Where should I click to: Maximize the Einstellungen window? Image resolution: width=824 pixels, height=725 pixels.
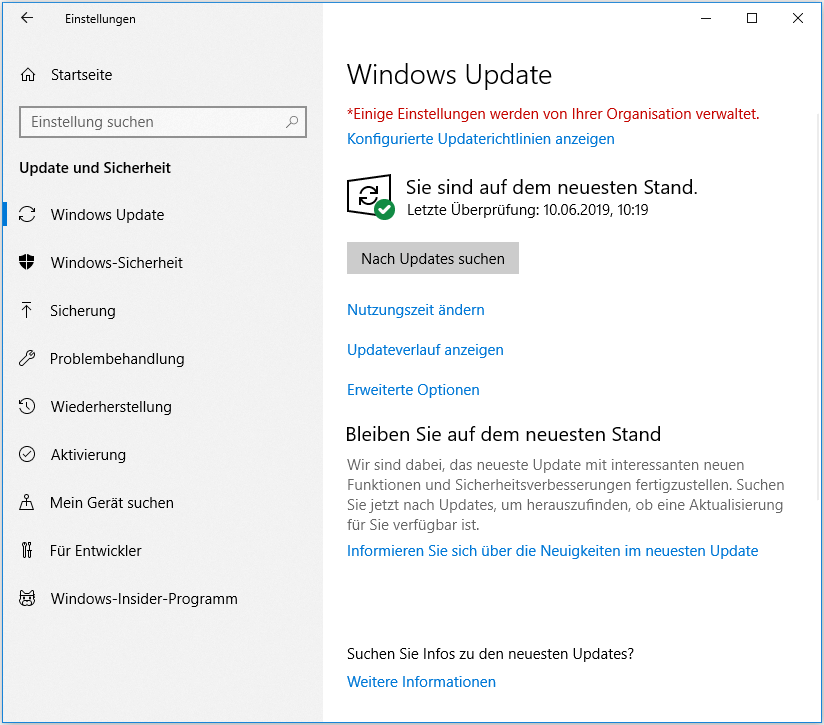(752, 18)
